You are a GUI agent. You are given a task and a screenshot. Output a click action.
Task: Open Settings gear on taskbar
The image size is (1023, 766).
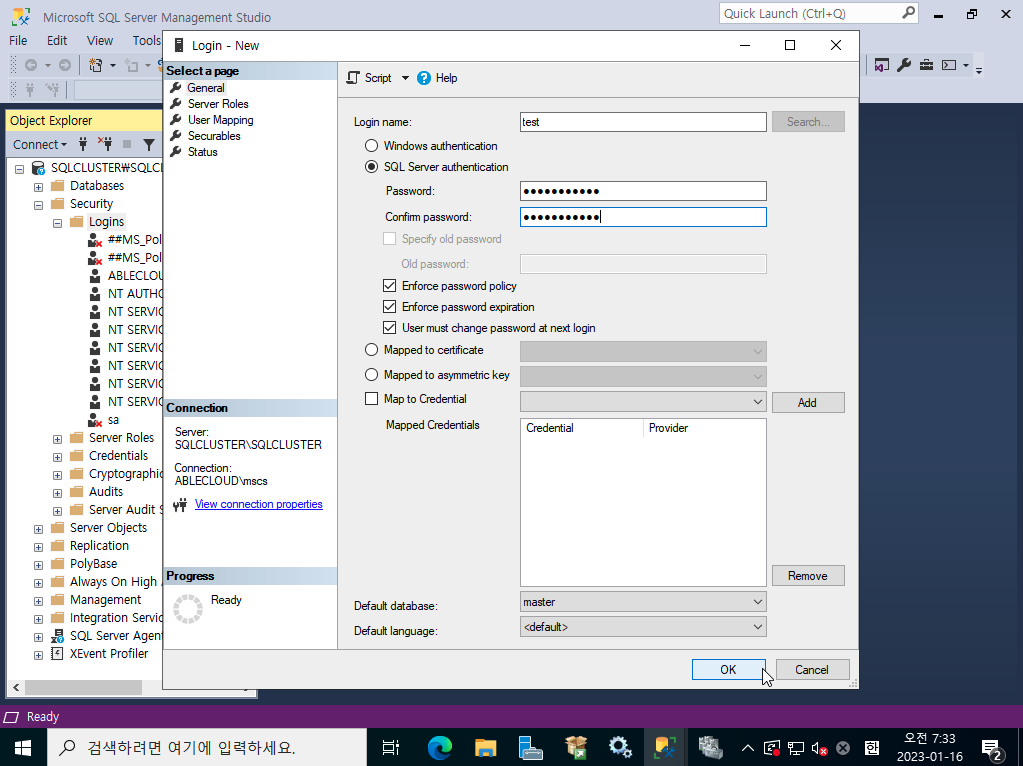(x=620, y=747)
